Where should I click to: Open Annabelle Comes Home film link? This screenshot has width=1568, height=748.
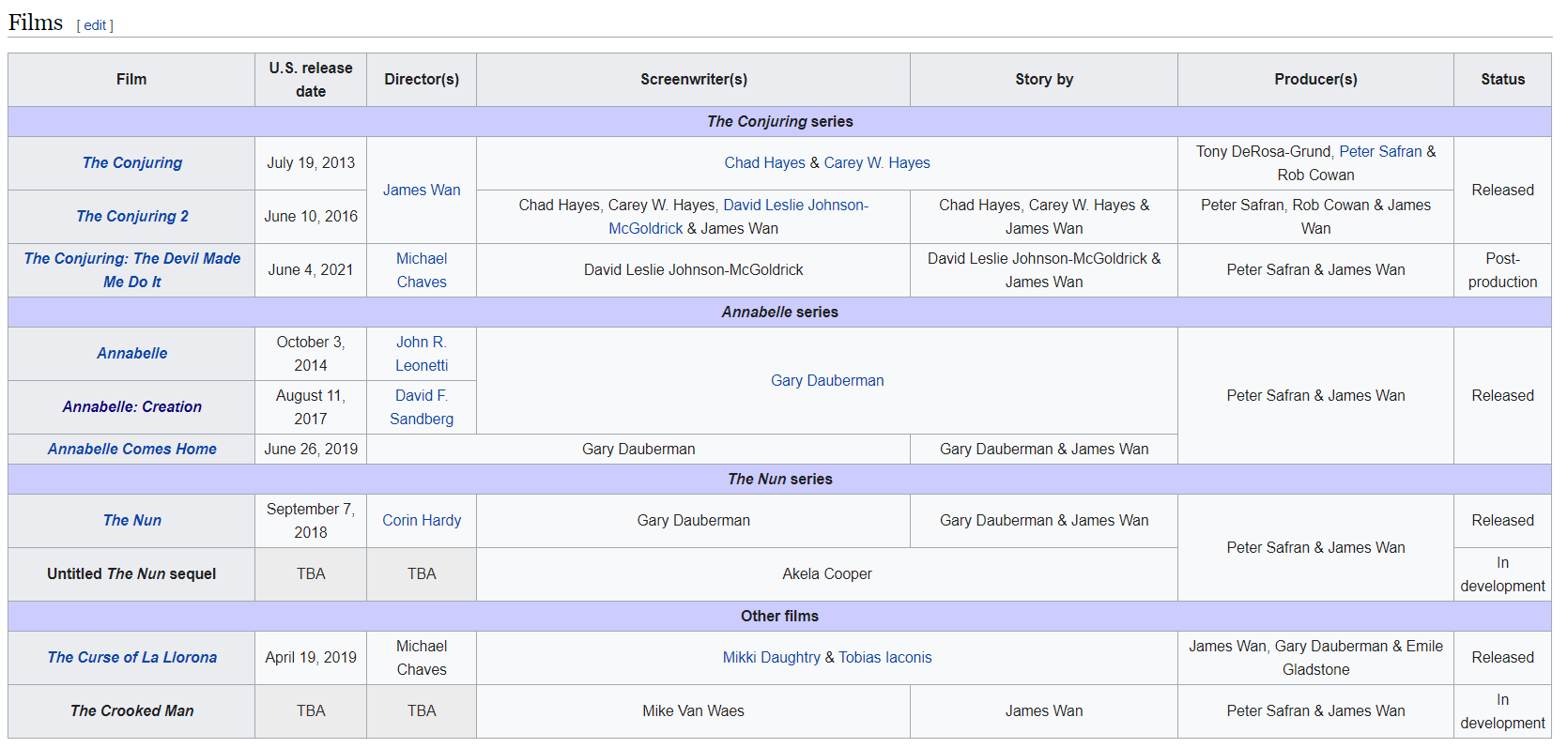[x=131, y=450]
